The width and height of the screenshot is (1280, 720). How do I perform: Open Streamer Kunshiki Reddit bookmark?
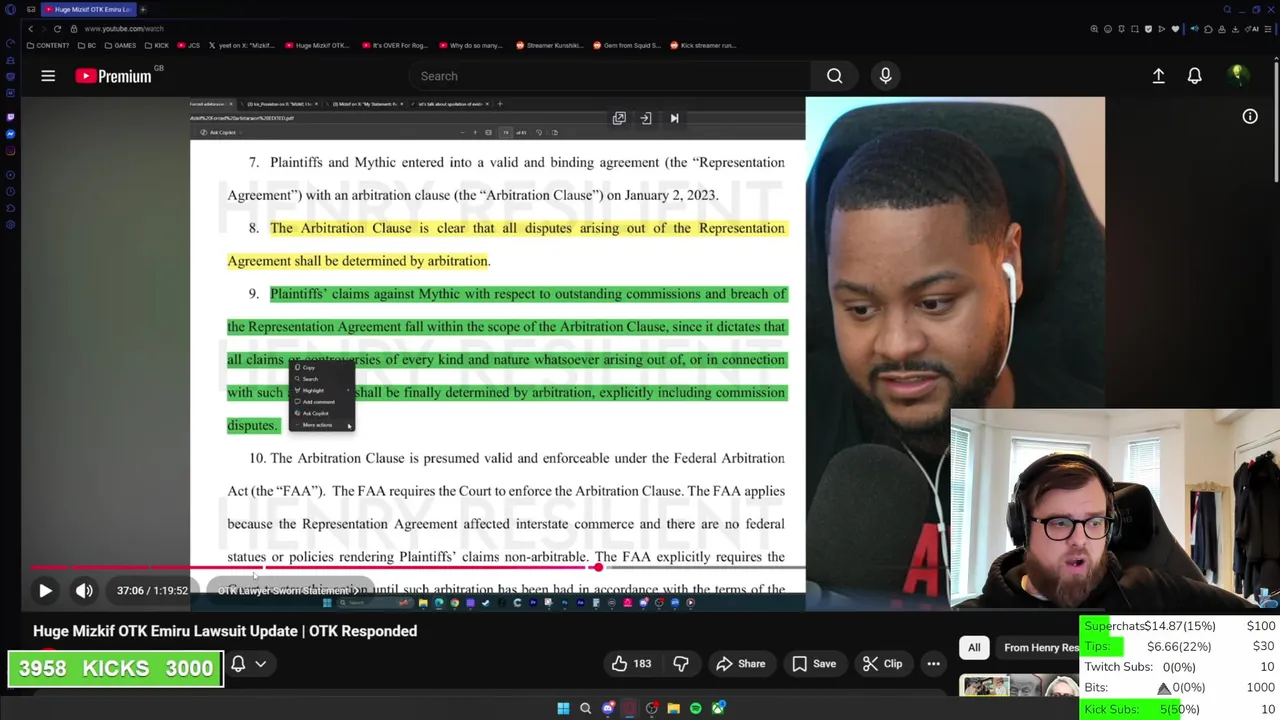(550, 45)
